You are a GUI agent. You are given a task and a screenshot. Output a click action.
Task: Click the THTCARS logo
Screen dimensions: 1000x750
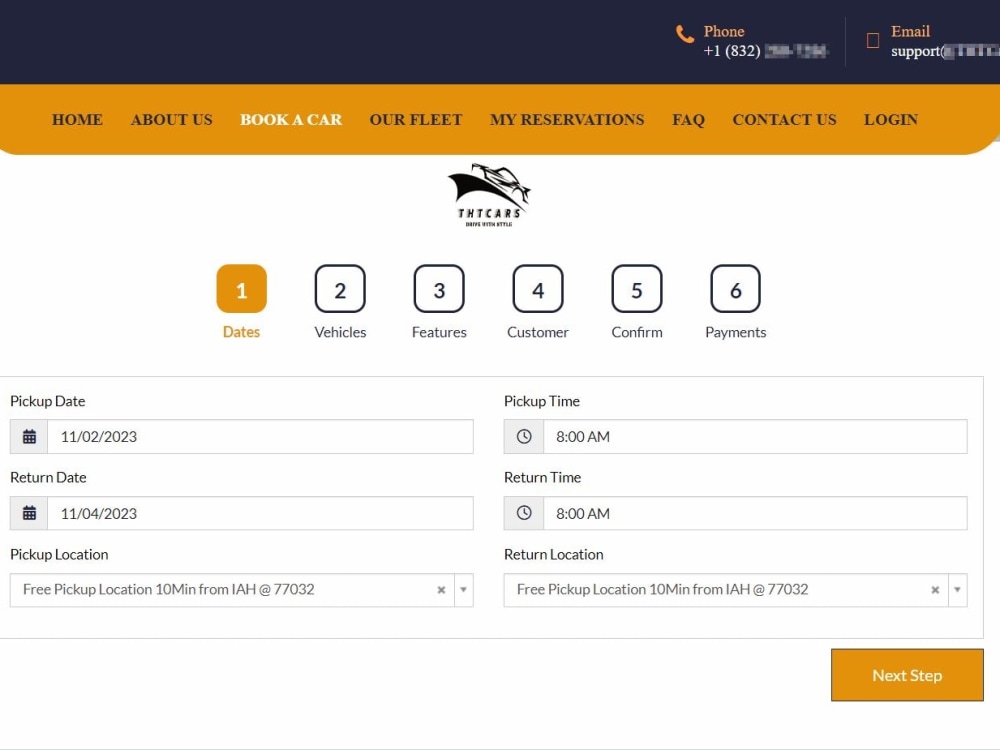point(489,195)
